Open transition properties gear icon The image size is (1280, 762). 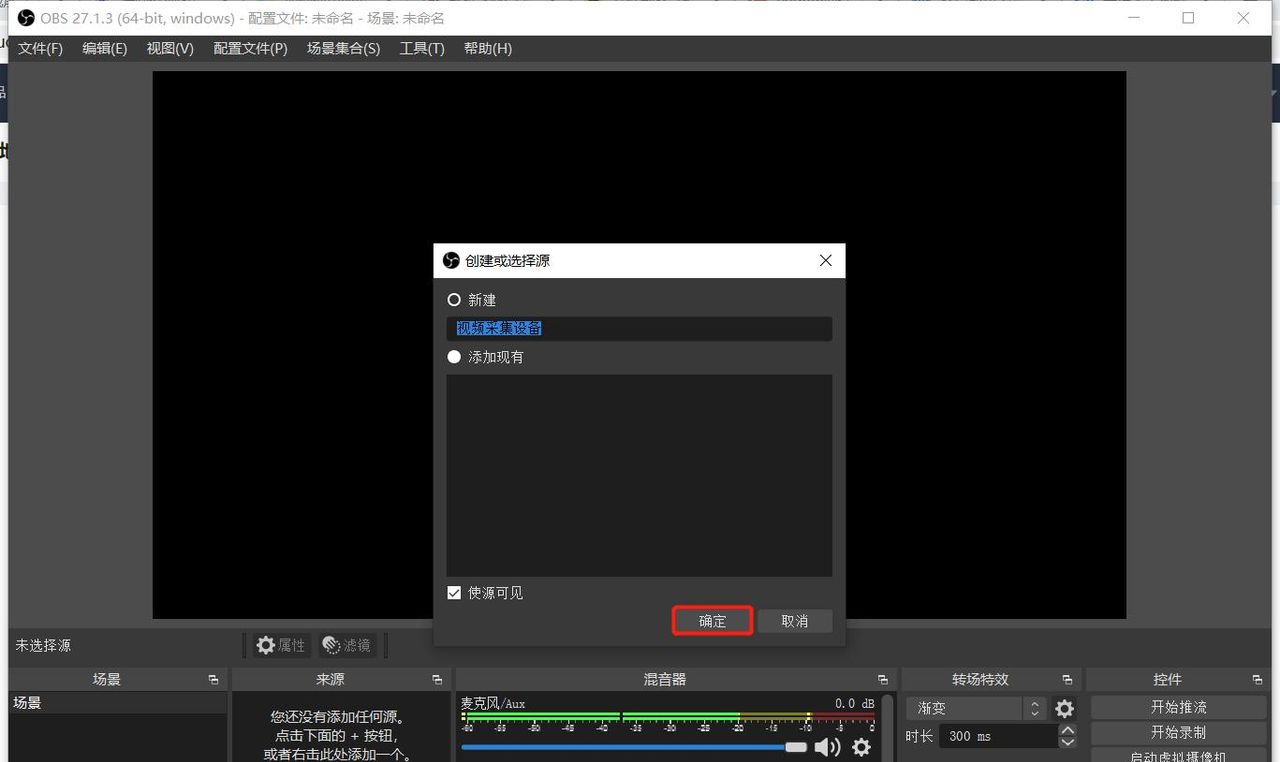point(1065,709)
